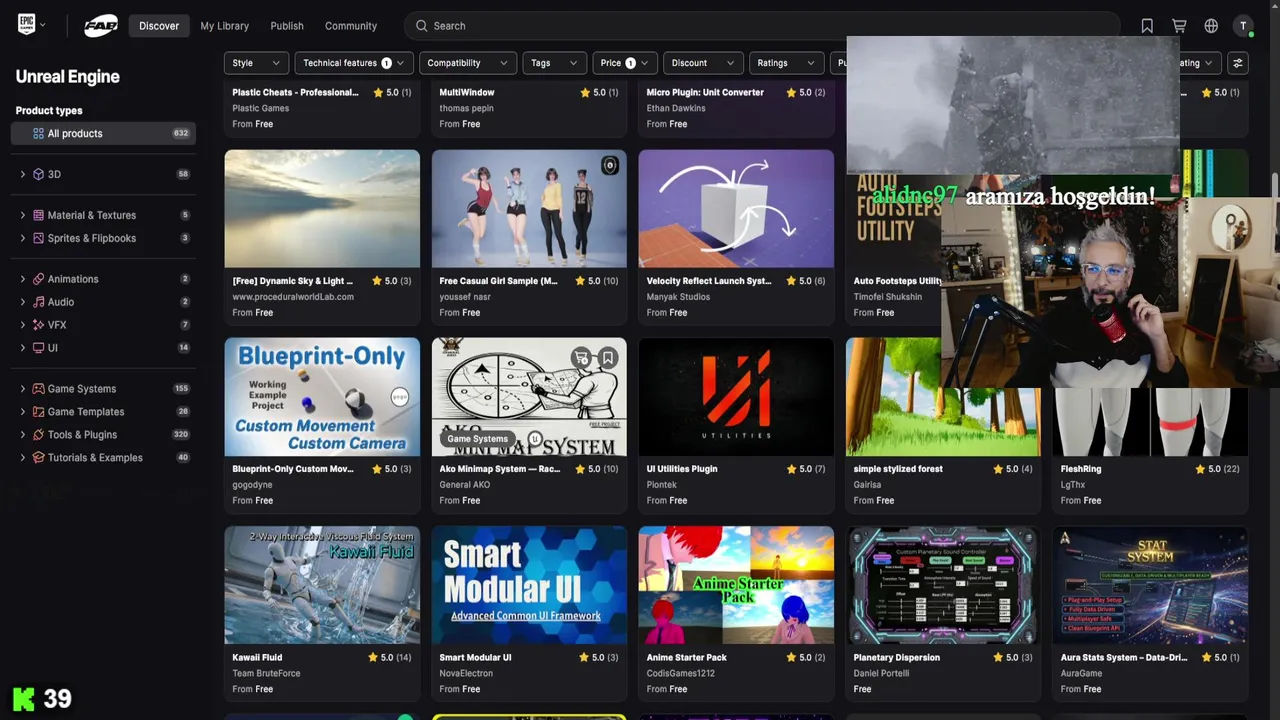Open the Velocity Reflect Launch System thumbnail
Image resolution: width=1280 pixels, height=720 pixels.
click(x=736, y=209)
